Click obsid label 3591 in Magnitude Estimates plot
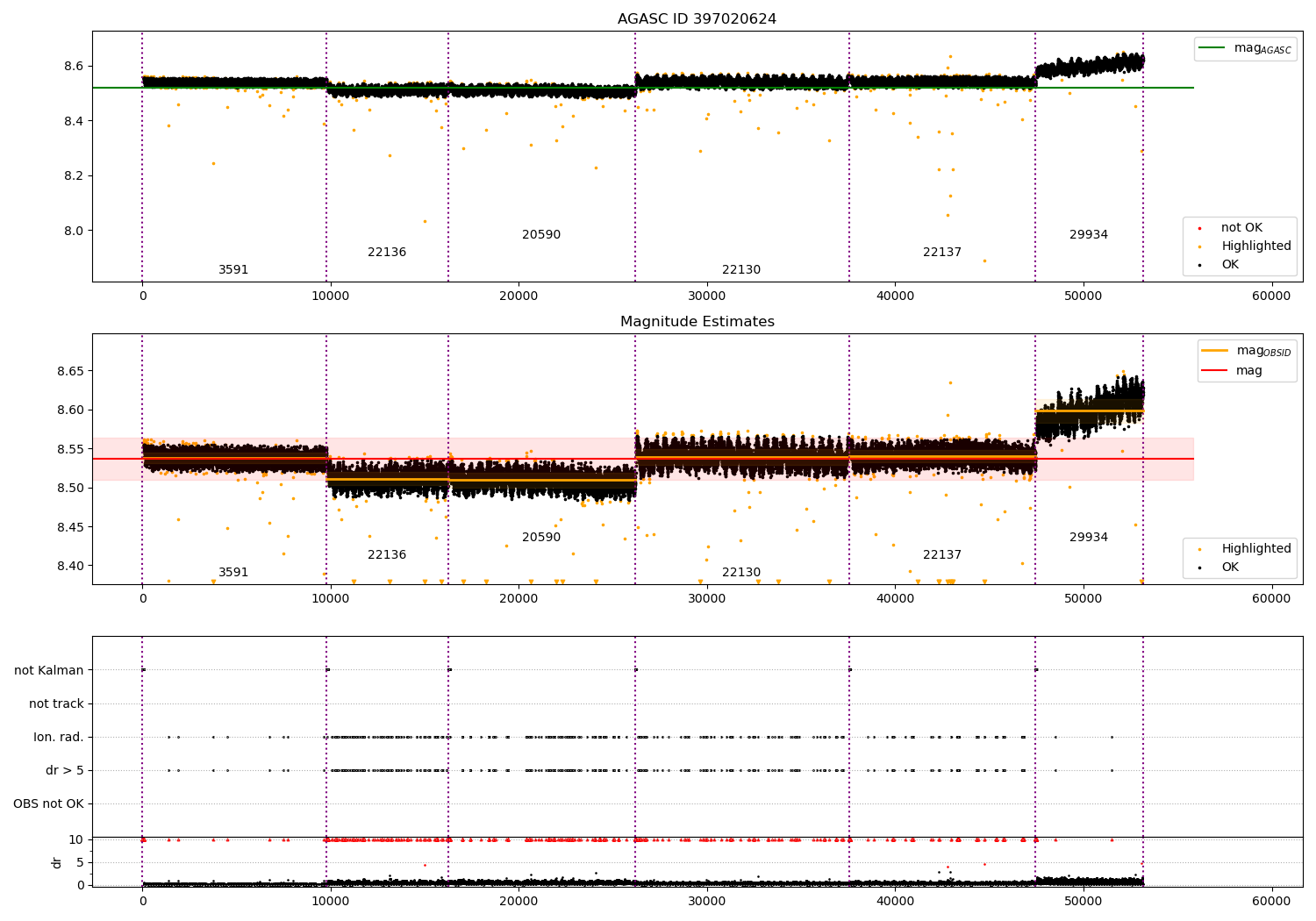Image resolution: width=1316 pixels, height=921 pixels. click(x=233, y=573)
